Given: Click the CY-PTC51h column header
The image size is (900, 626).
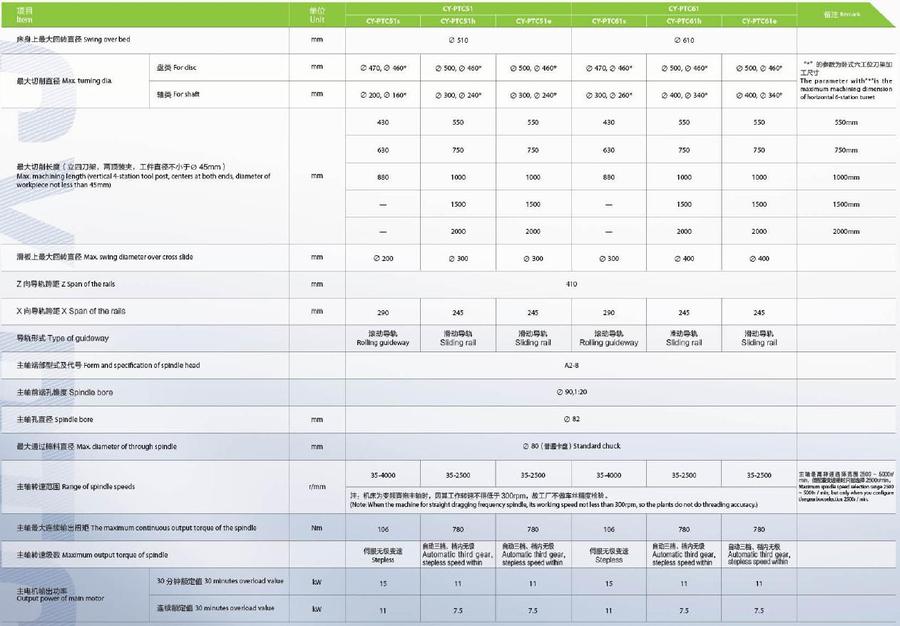Looking at the screenshot, I should (x=458, y=21).
